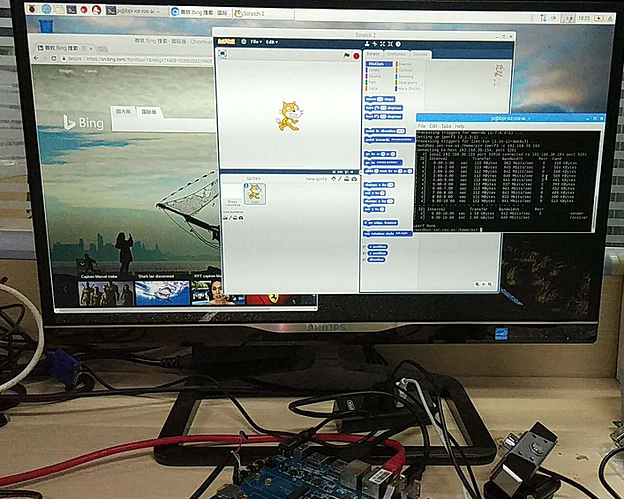Open the Edit menu in Scratch
This screenshot has height=499, width=624.
272,42
